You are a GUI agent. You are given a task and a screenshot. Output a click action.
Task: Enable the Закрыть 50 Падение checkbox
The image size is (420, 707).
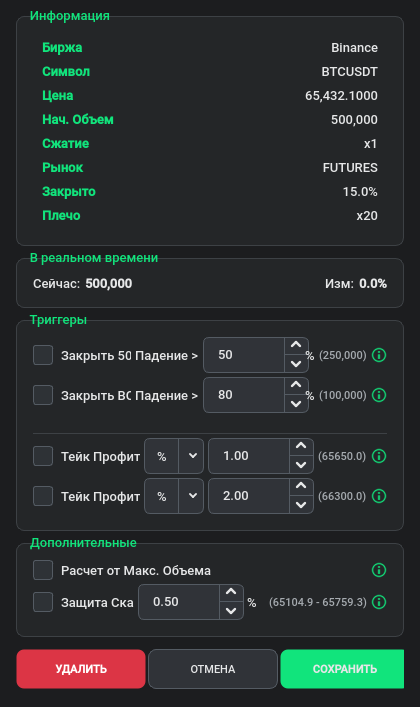(x=43, y=355)
